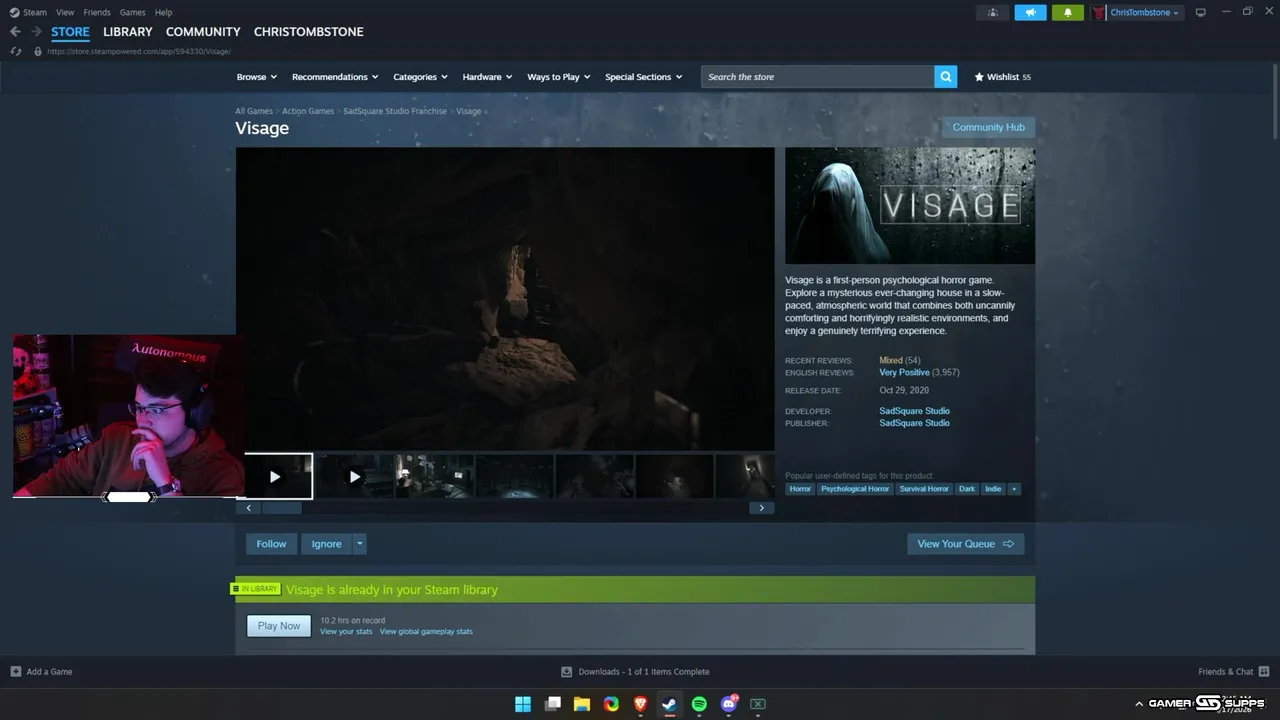Open View global gameplay stats link
Screen dimensions: 1280x720
coord(426,632)
